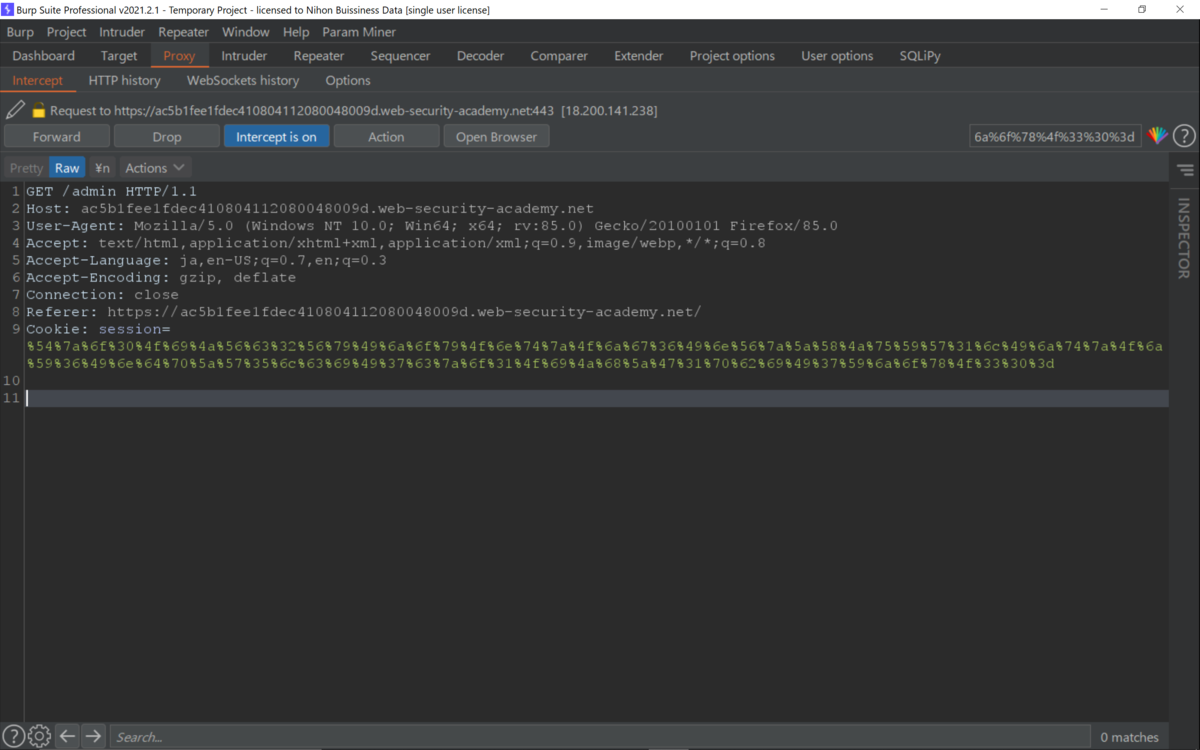Open the Help menu

[296, 32]
